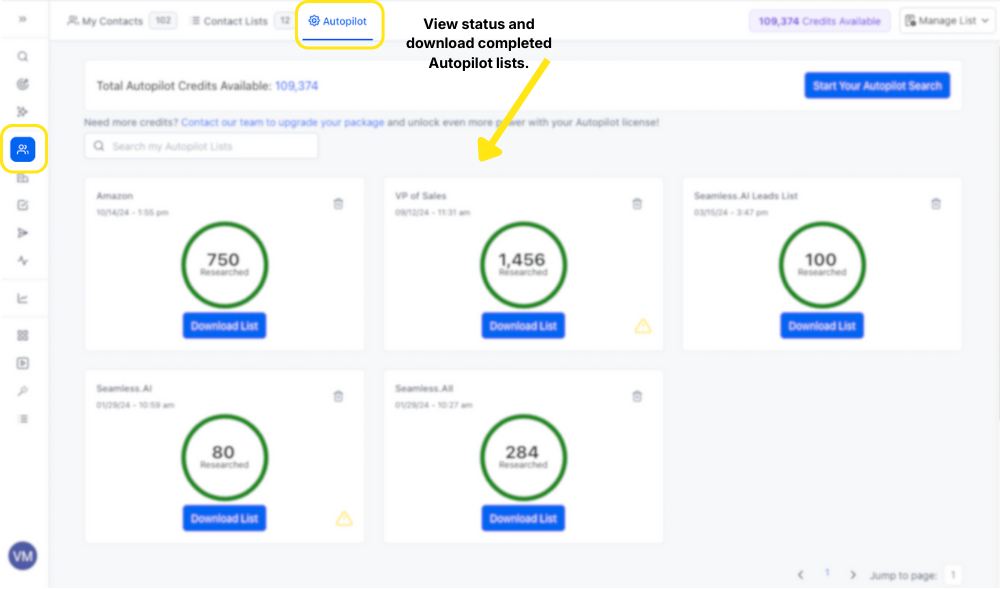
Task: Remove the Seamless.AI Leads List card
Action: [x=936, y=204]
